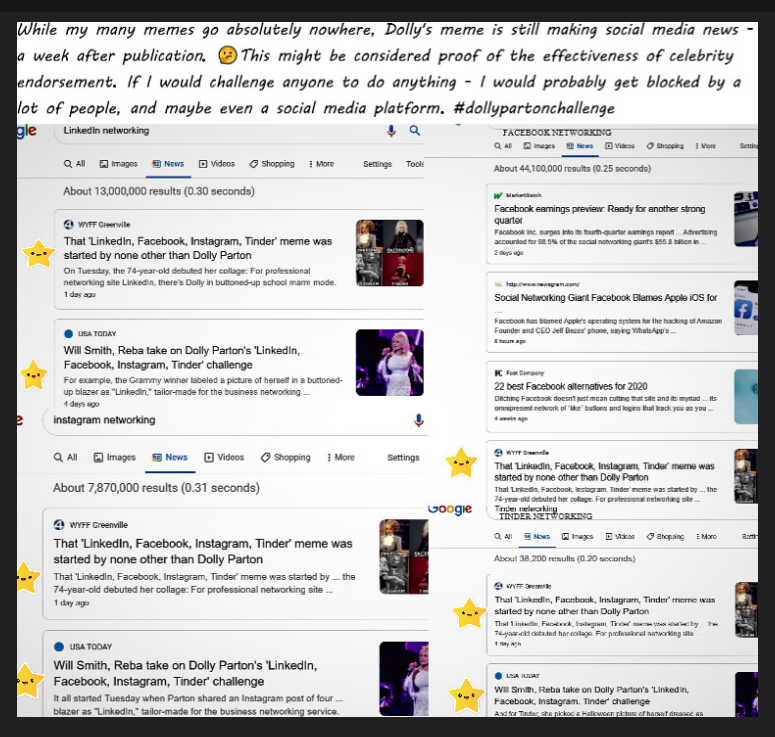Expand More menu in instagram networking results
Screen dimensions: 775x737
point(341,457)
